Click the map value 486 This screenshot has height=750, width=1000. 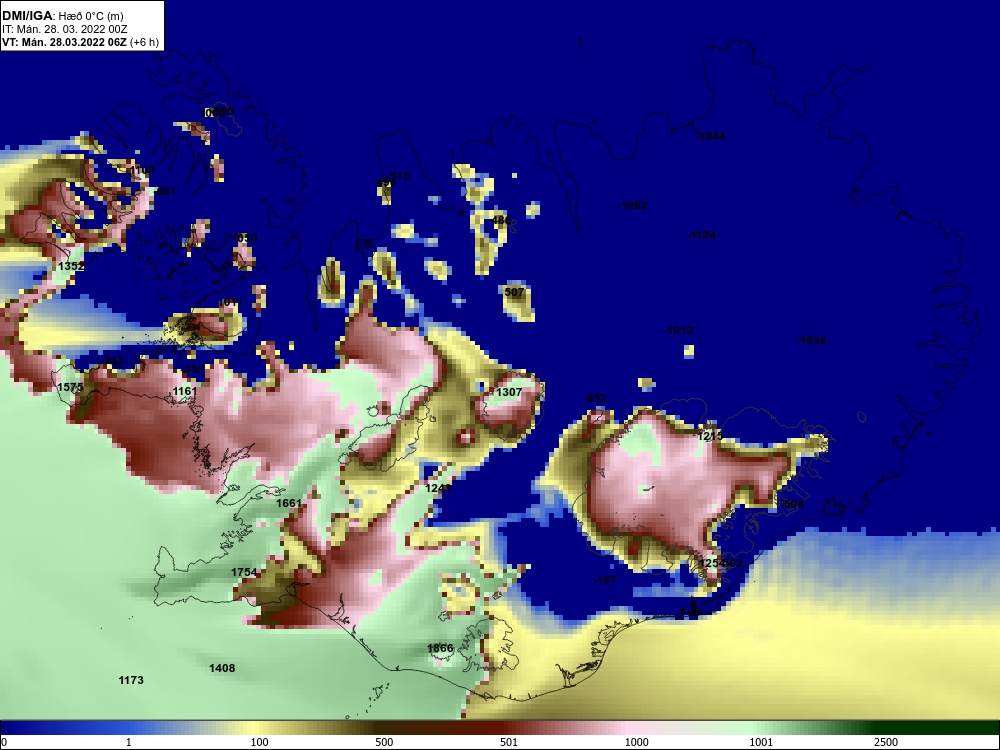point(501,220)
